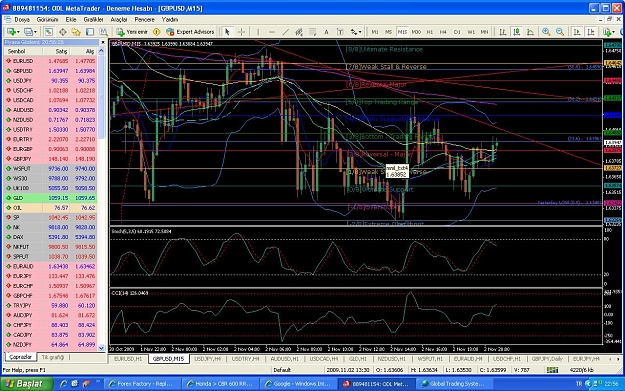Screen dimensions: 625x391
Task: Toggle the Navigator folder-star icon
Action: tap(76, 32)
